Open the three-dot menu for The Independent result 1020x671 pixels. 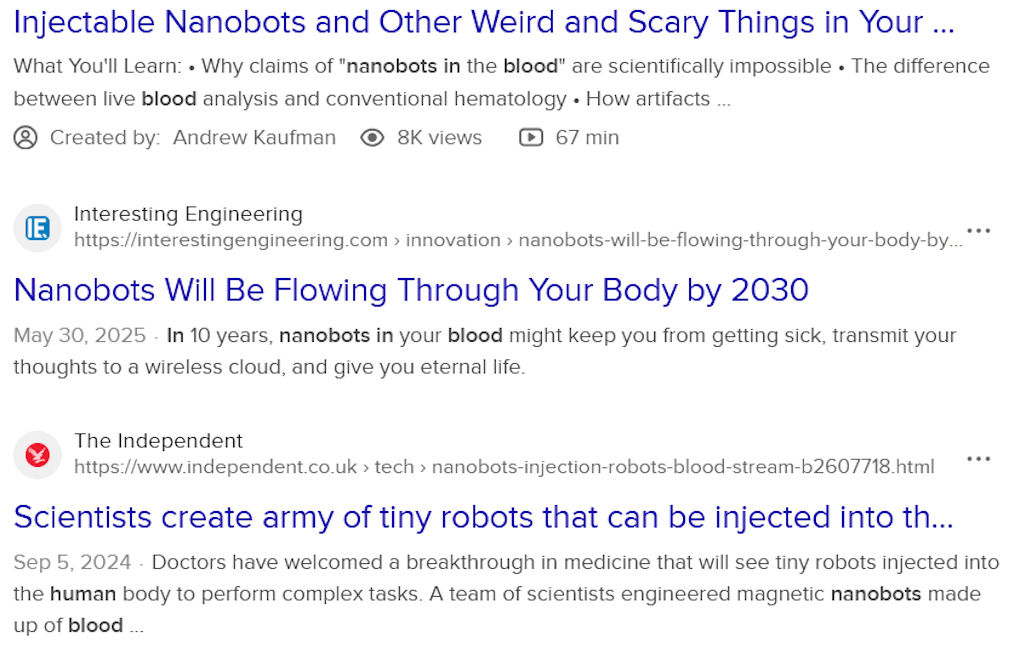[x=979, y=459]
